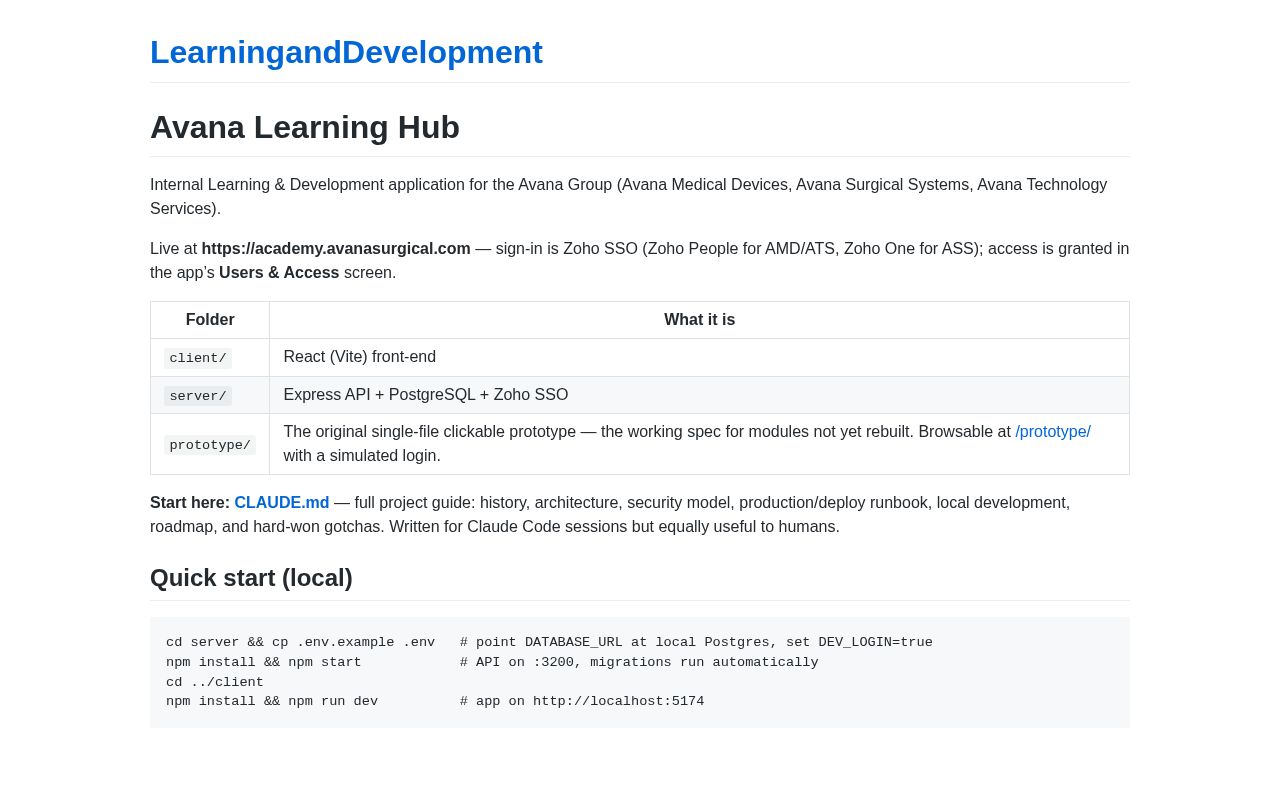Click the cd server && cp .env.example line
Viewport: 1280px width, 800px height.
pos(549,643)
